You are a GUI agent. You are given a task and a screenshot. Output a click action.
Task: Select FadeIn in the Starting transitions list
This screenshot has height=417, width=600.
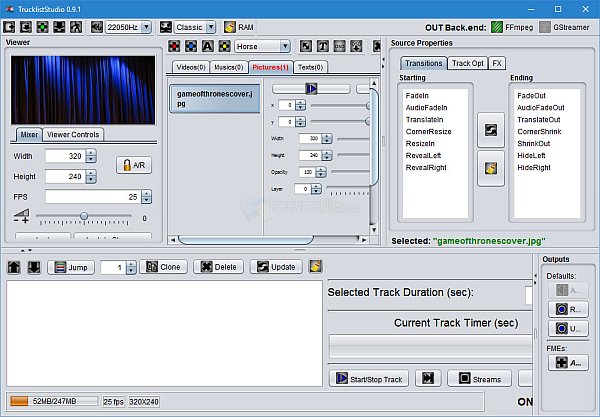[x=418, y=94]
